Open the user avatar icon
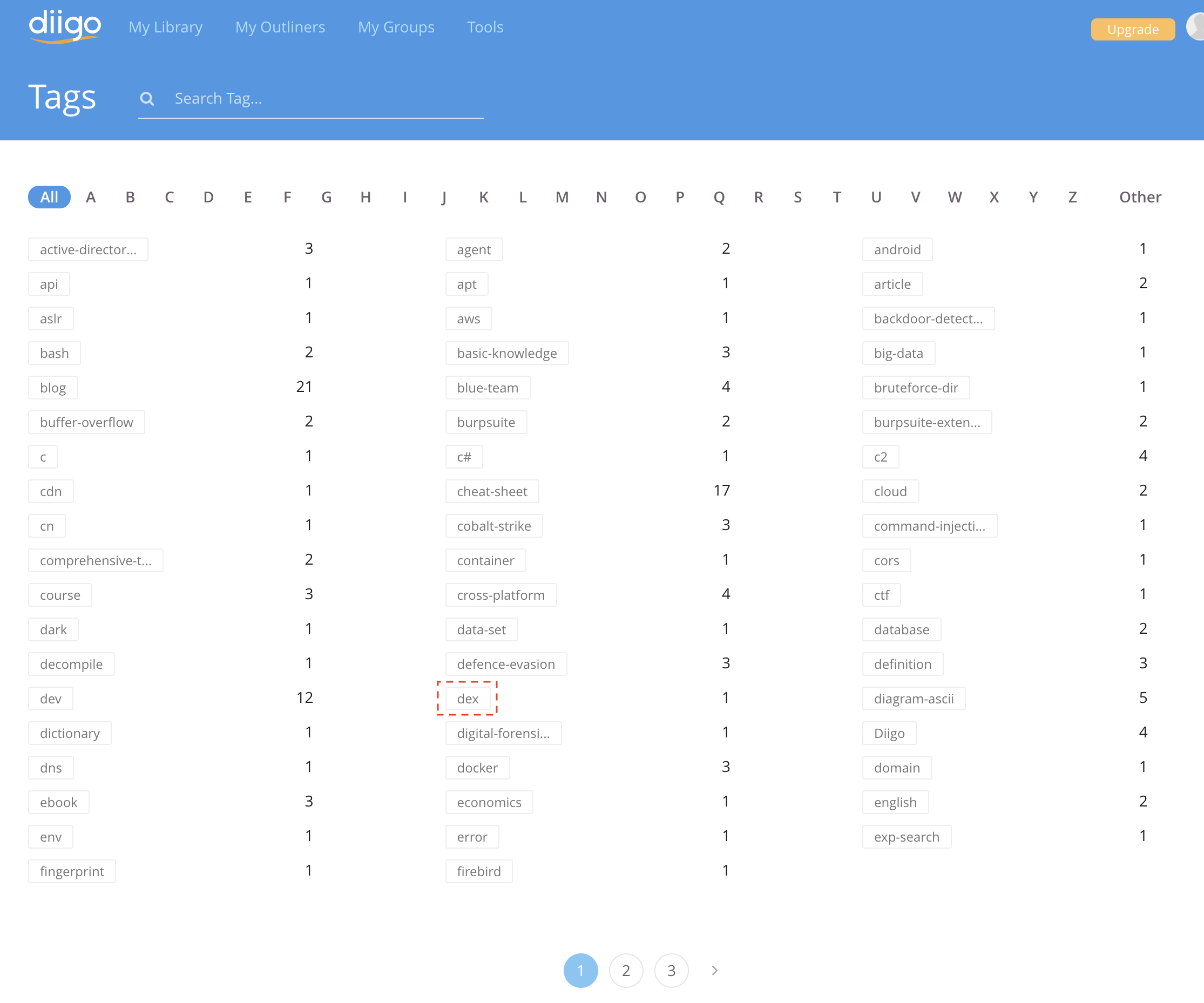The image size is (1204, 1003). tap(1196, 27)
